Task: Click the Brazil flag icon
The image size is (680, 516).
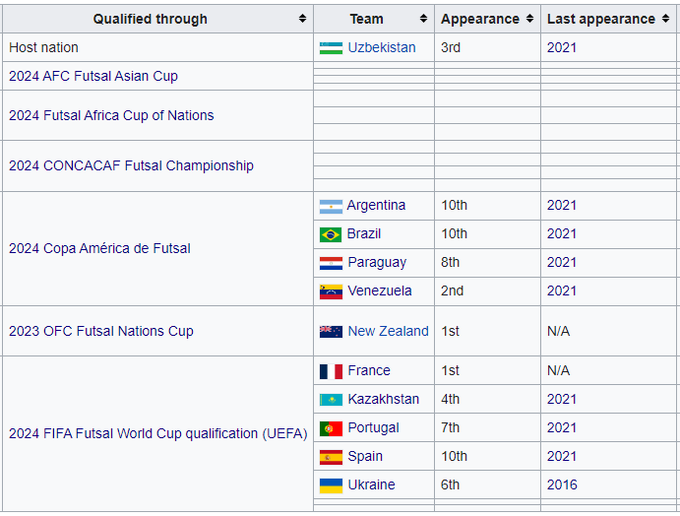Action: click(331, 234)
